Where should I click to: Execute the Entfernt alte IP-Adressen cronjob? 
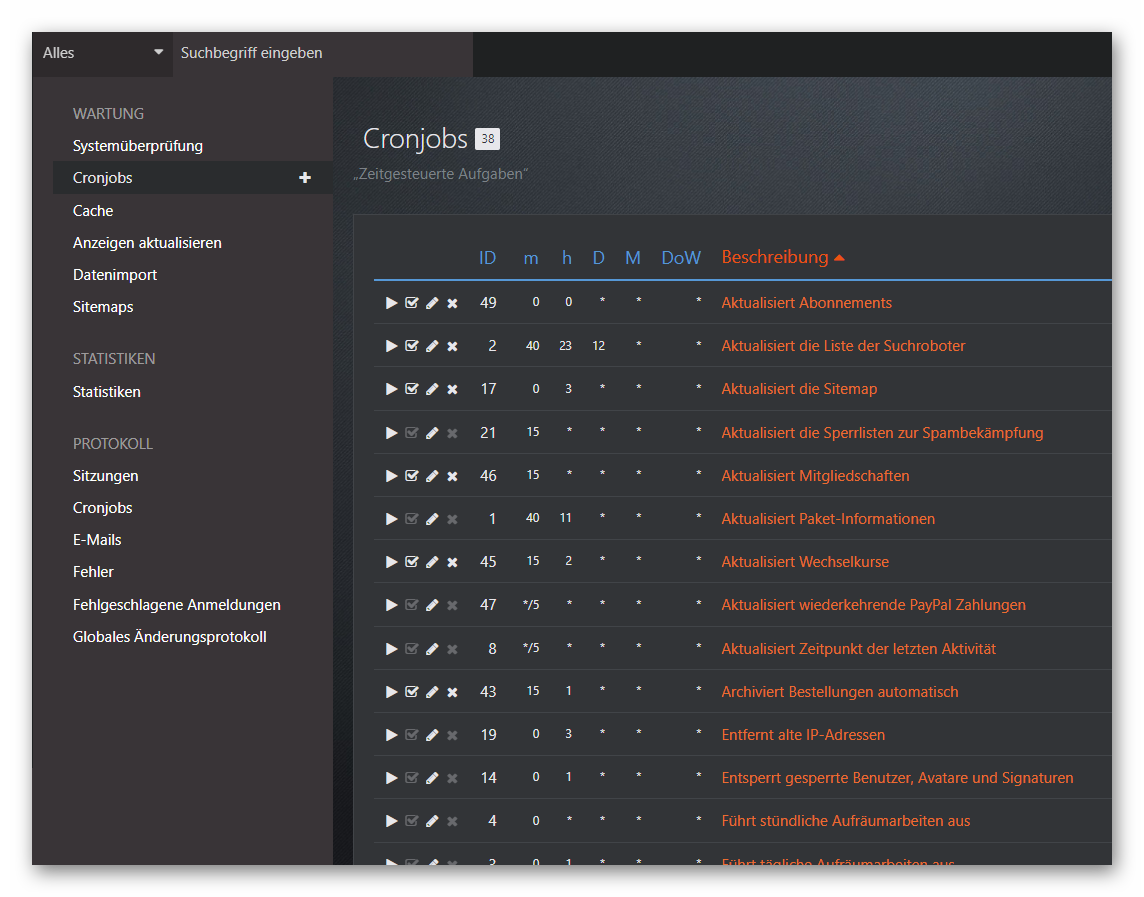click(x=391, y=735)
